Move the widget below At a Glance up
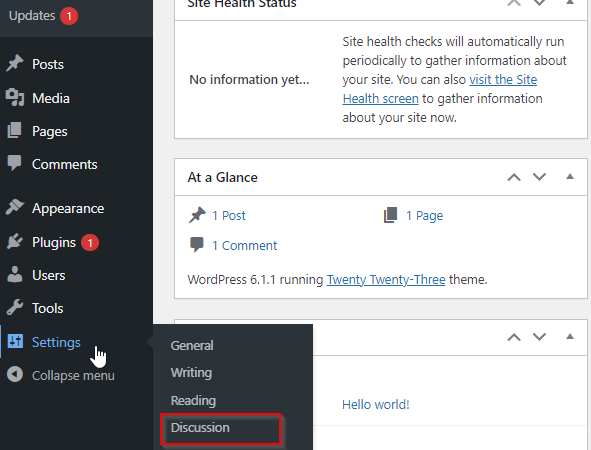Screen dimensions: 591x450 (514, 337)
